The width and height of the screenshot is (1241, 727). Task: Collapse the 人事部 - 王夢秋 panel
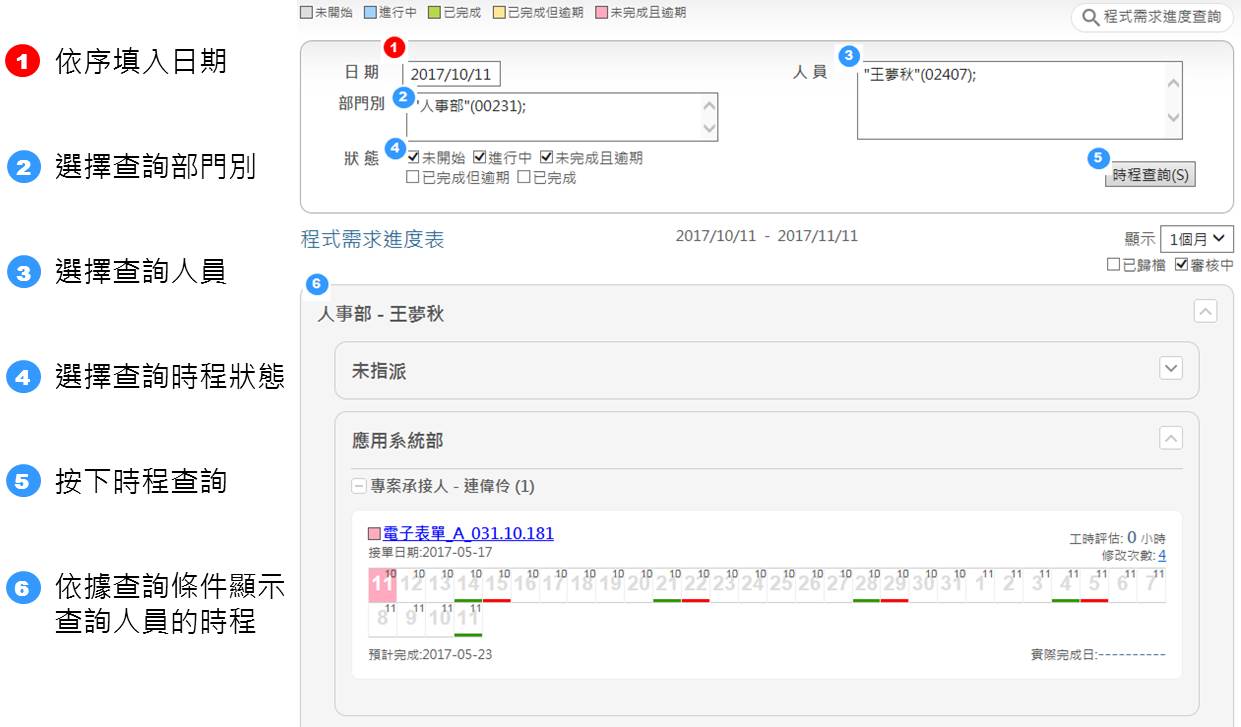point(1205,312)
